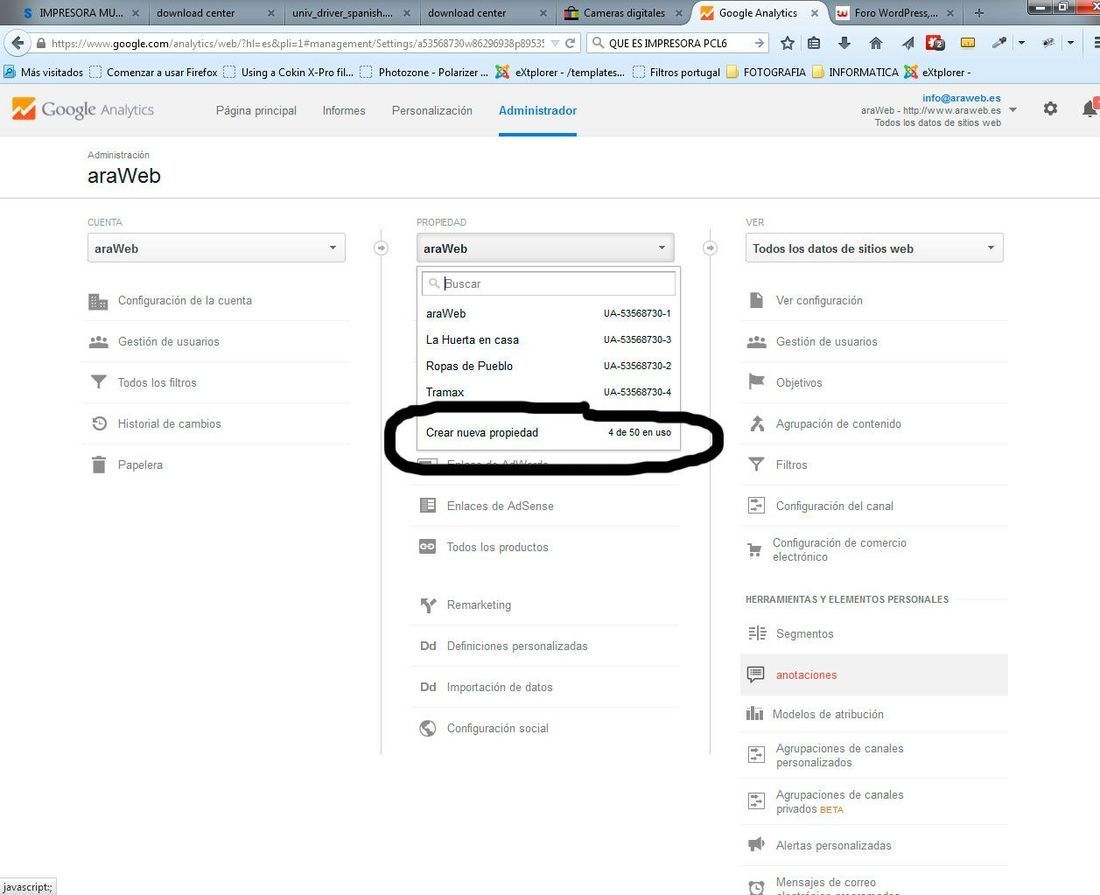Image resolution: width=1100 pixels, height=895 pixels.
Task: Open the Personalización tab
Action: pos(432,111)
